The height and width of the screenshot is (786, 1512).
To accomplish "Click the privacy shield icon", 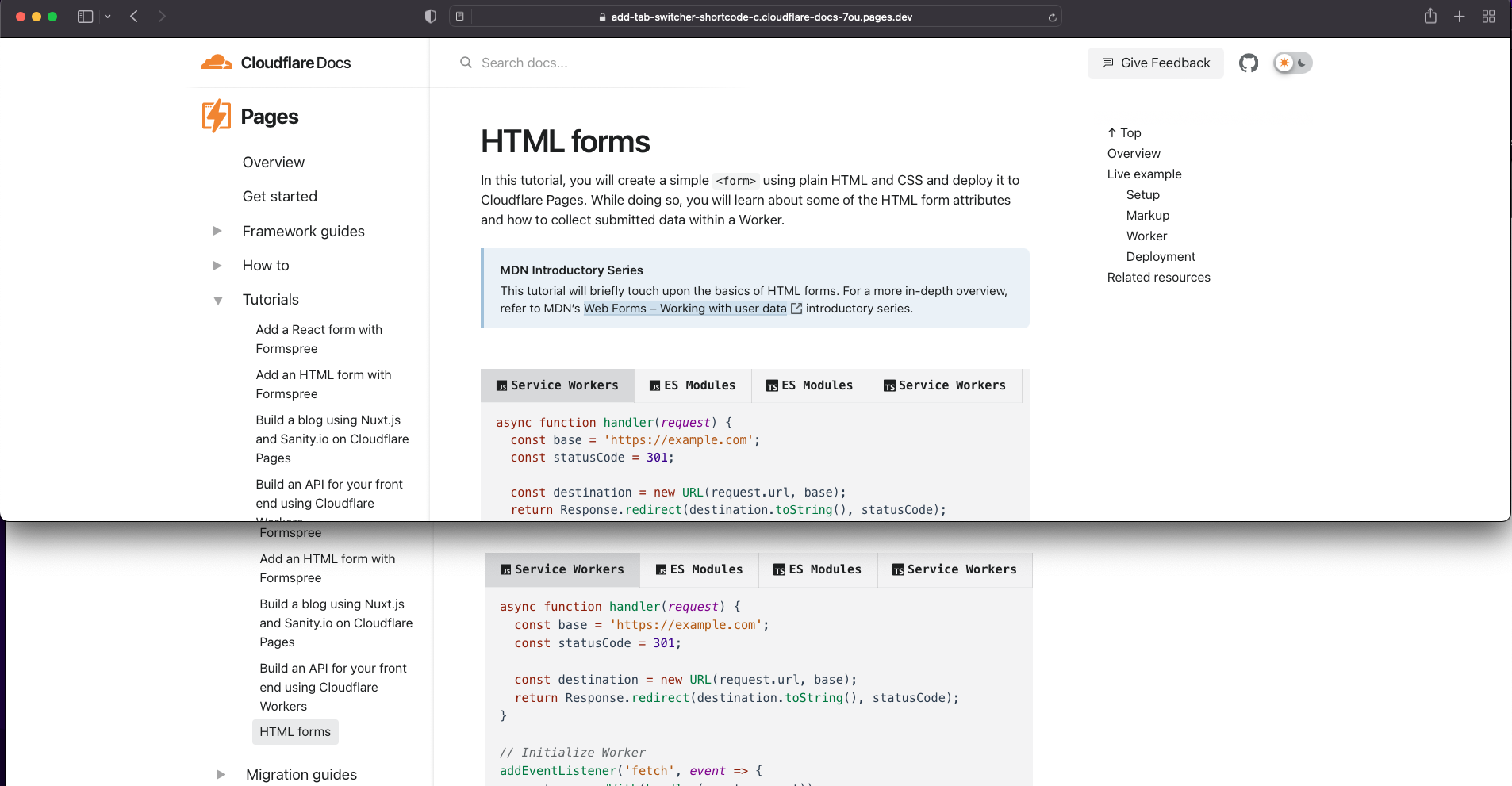I will pyautogui.click(x=431, y=17).
